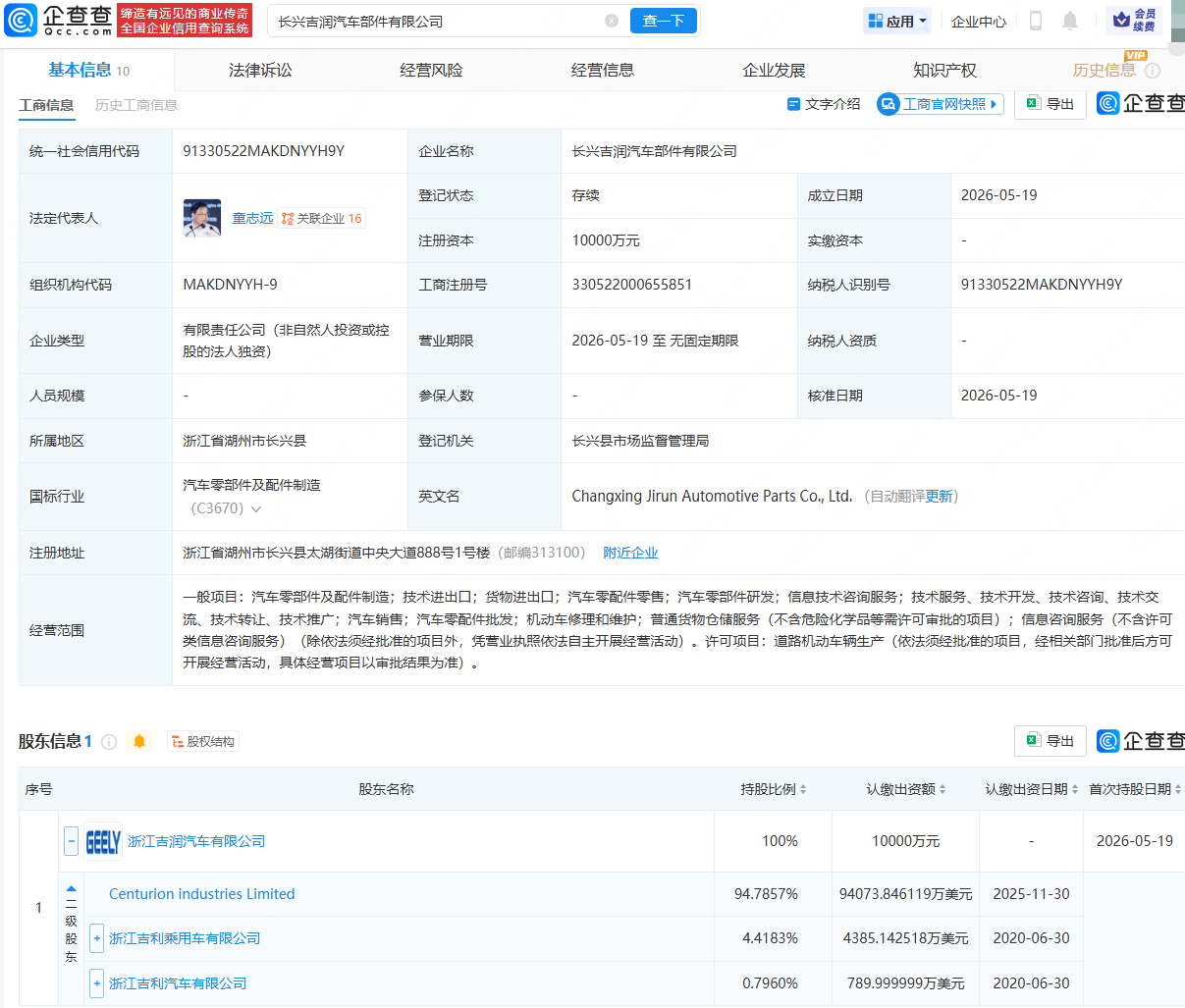The image size is (1185, 1008).
Task: Switch to the 企业发展 tab
Action: [774, 70]
